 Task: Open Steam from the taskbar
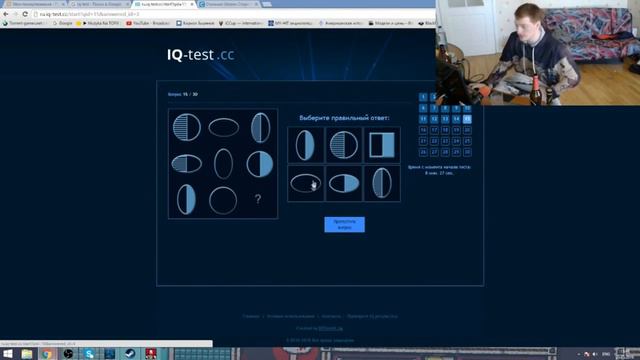pos(130,353)
